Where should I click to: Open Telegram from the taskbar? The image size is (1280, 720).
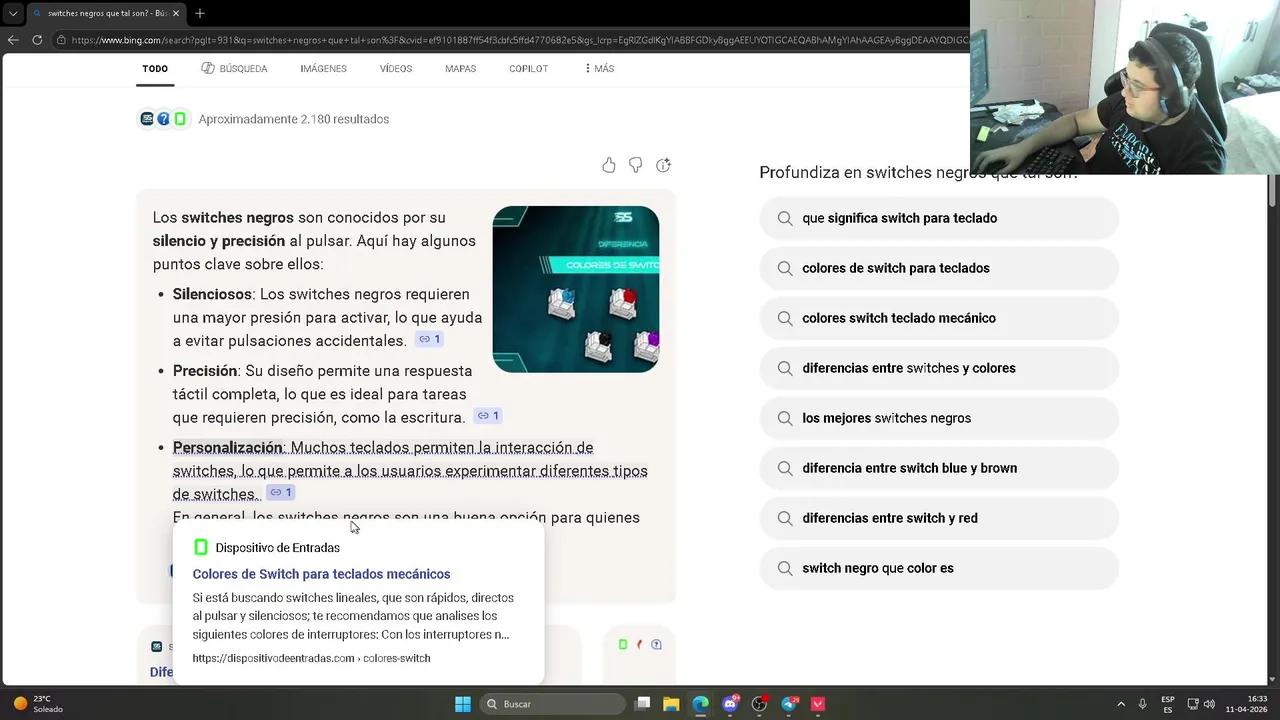pos(789,704)
